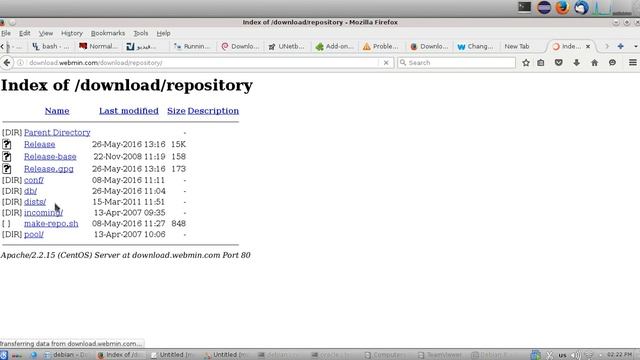Switch to the 'bash' tab
The image size is (640, 360).
[x=51, y=47]
